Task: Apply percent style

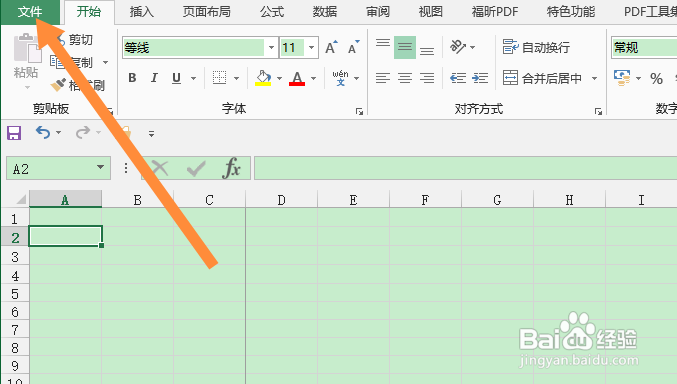Action: coord(656,78)
